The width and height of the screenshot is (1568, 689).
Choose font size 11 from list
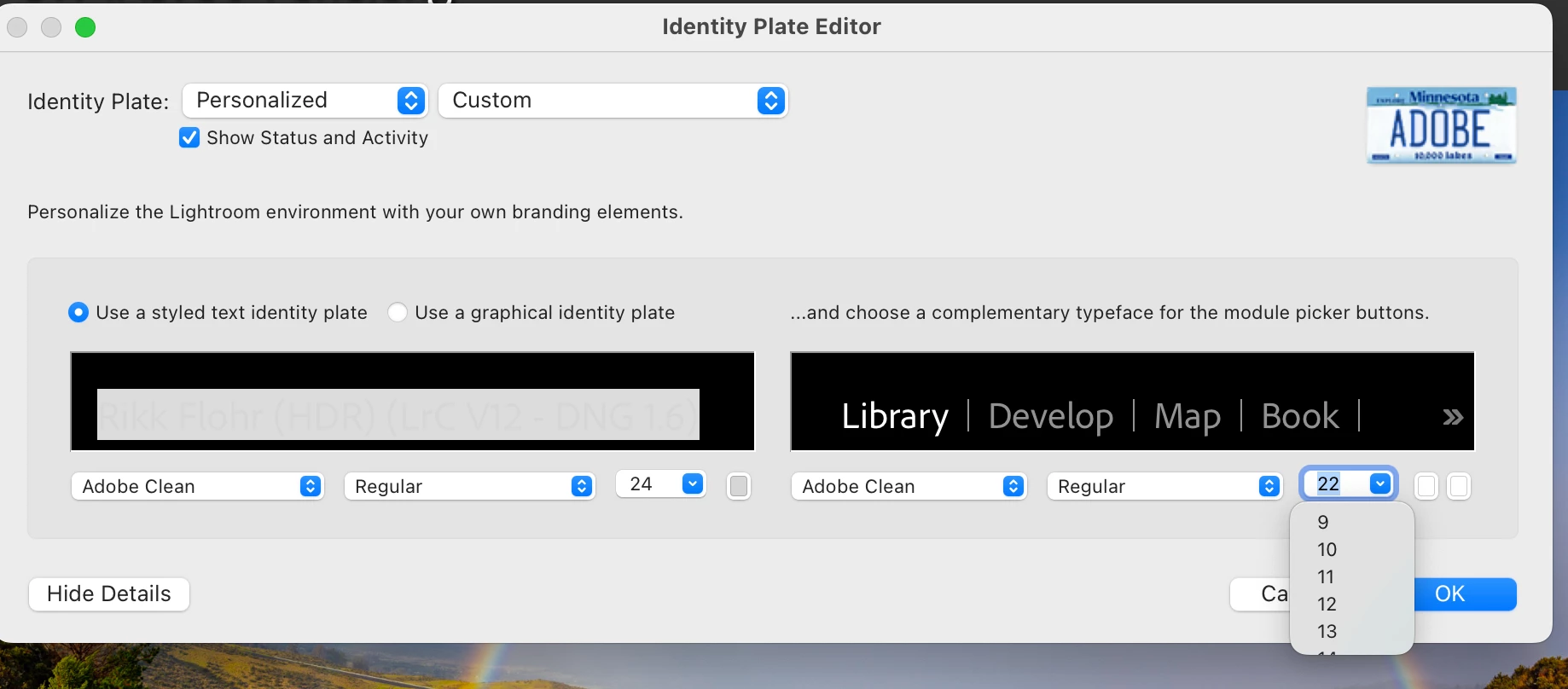coord(1352,576)
